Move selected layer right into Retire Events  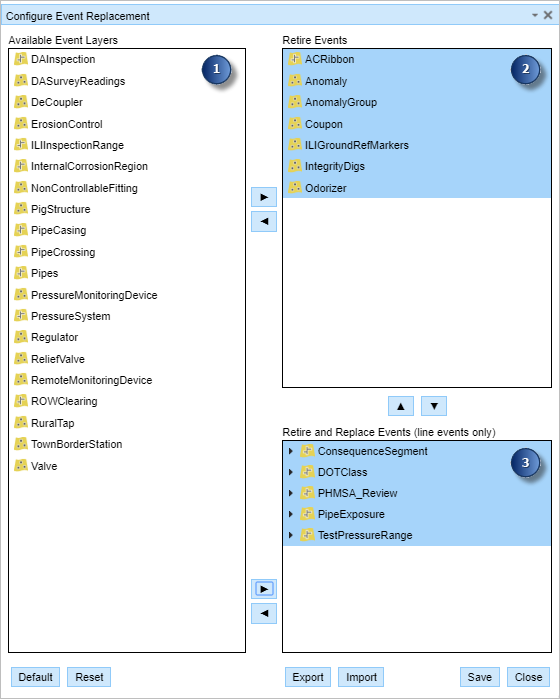[x=264, y=197]
